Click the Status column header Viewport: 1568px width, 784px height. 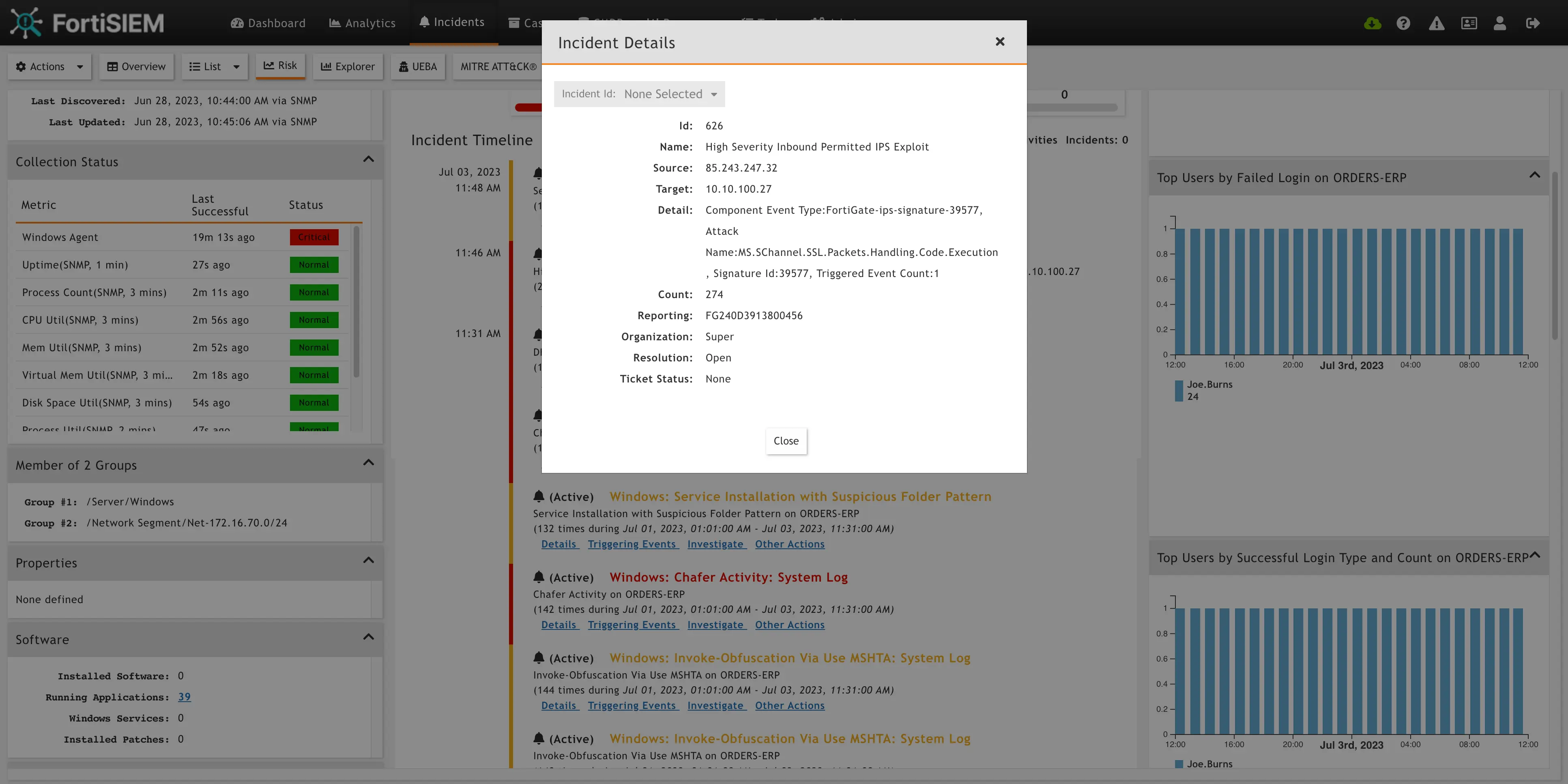305,205
